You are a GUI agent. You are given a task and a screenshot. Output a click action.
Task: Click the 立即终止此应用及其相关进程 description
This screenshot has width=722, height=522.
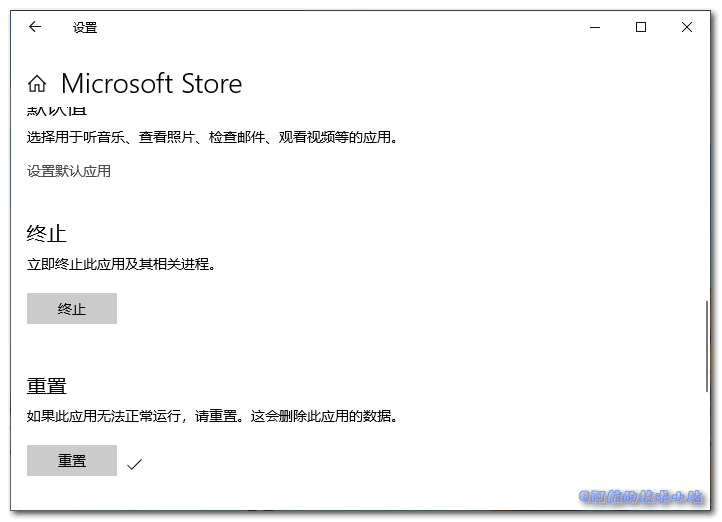pyautogui.click(x=121, y=265)
